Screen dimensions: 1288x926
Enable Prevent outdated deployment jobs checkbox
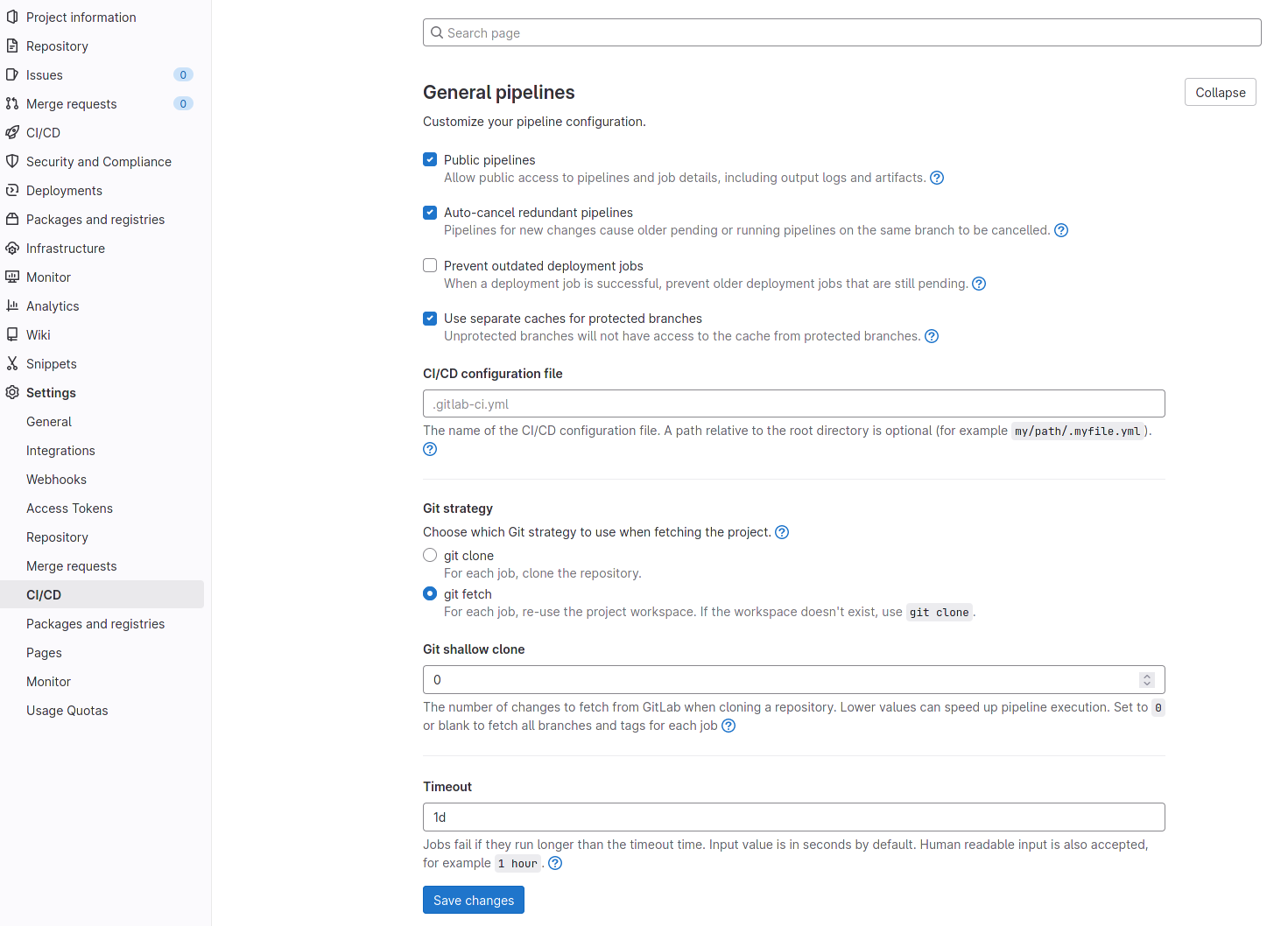[x=430, y=265]
